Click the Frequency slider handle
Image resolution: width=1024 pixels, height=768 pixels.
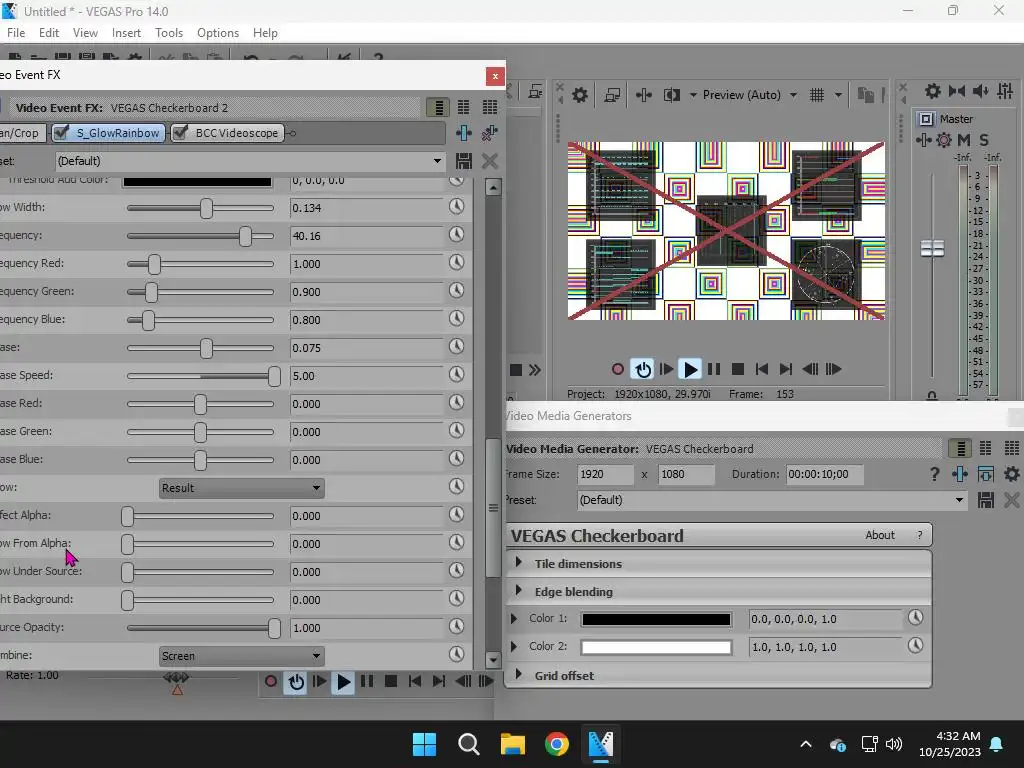(x=246, y=236)
